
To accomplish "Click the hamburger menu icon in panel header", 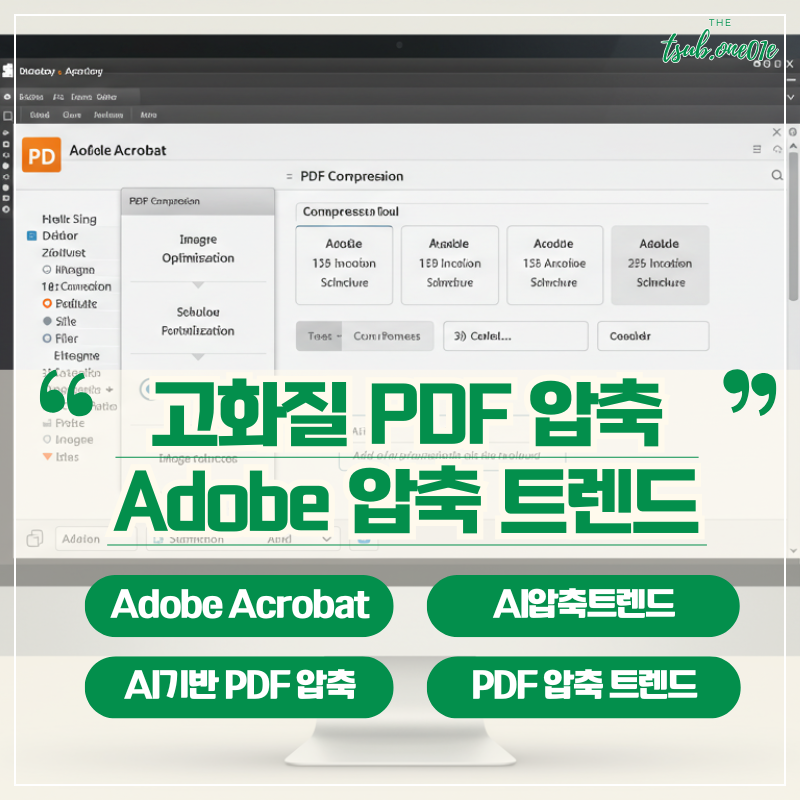I will tap(757, 150).
